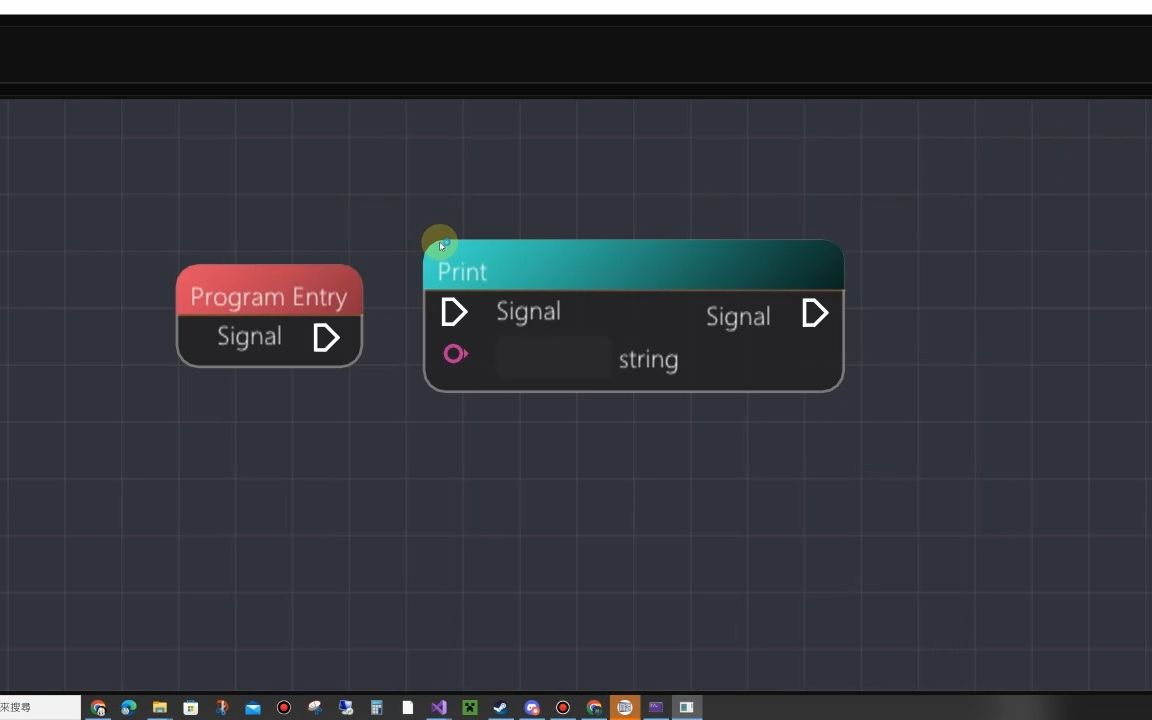This screenshot has width=1152, height=720.
Task: Open the orange-highlighted app in taskbar
Action: [x=624, y=708]
